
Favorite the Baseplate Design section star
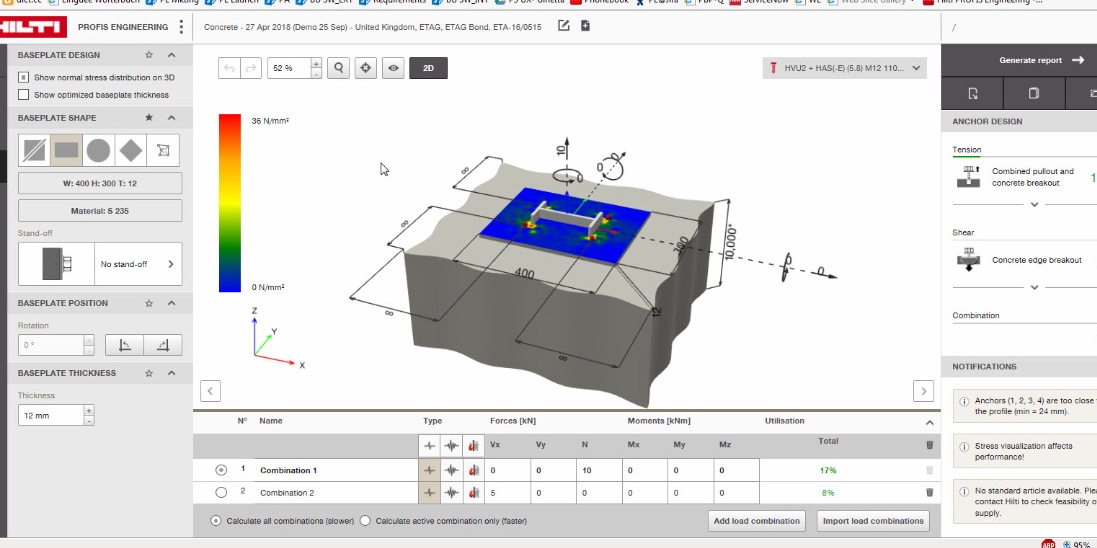tap(149, 55)
